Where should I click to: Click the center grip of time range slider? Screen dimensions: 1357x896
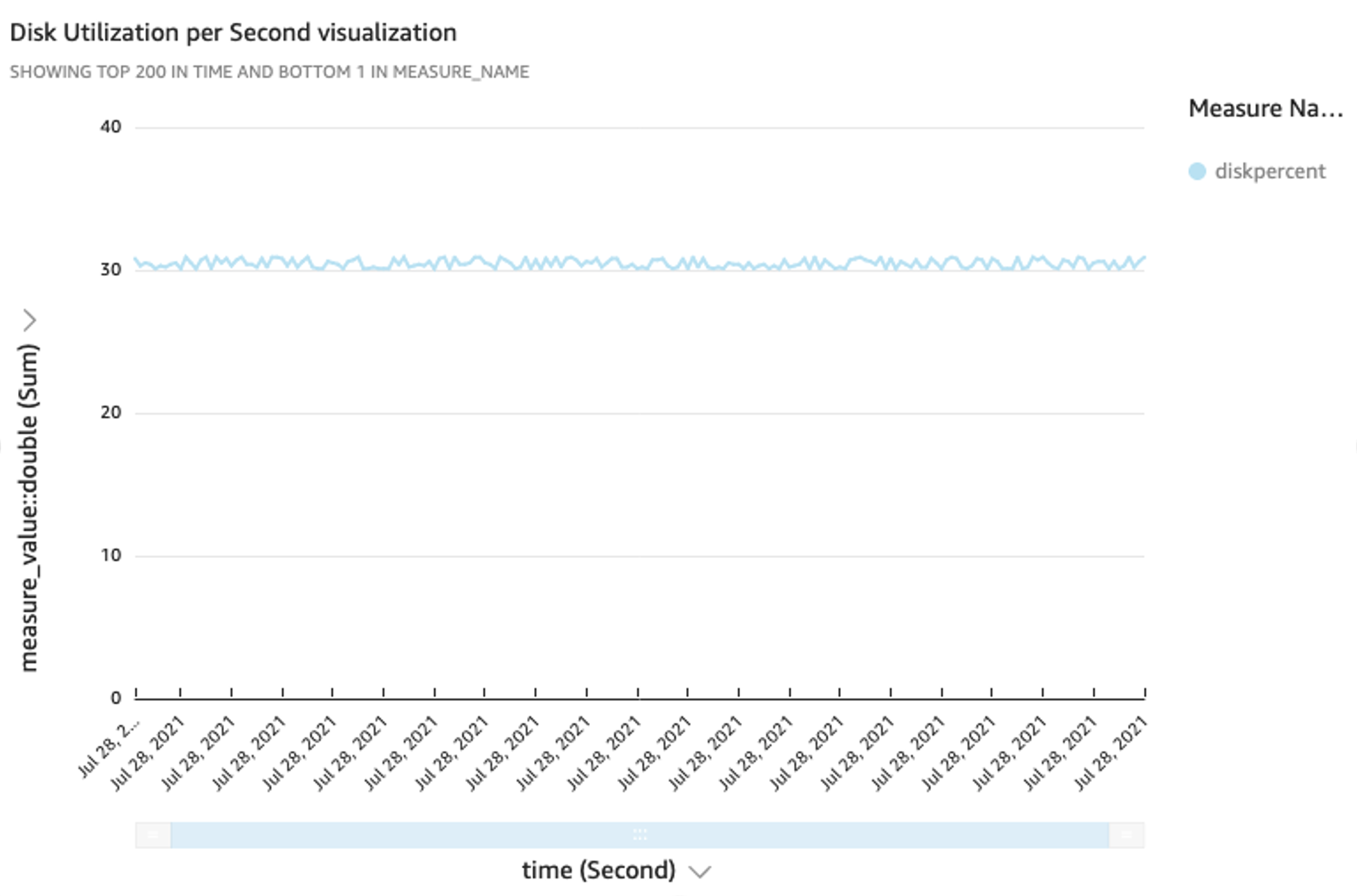(x=640, y=835)
